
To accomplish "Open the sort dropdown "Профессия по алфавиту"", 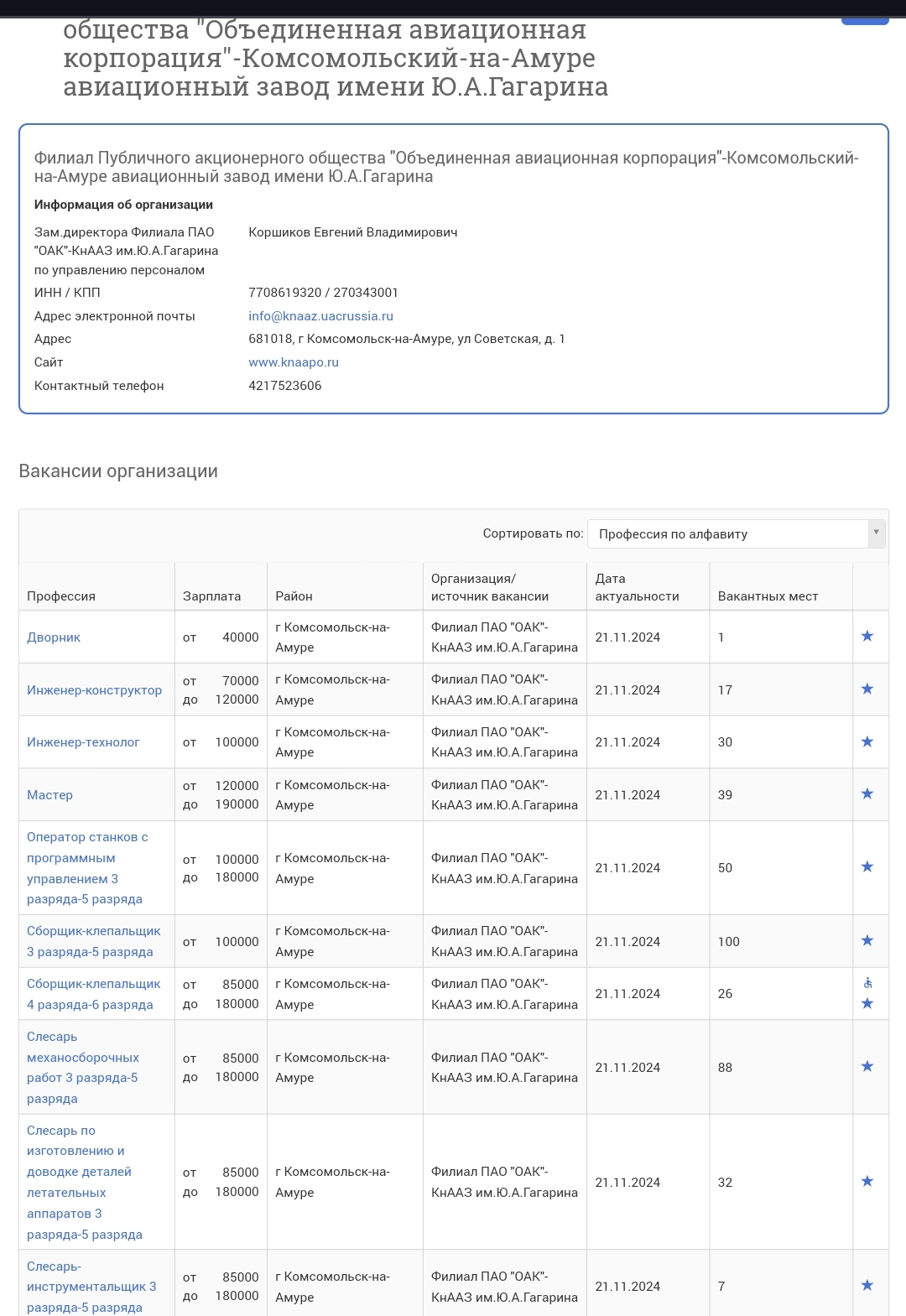I will click(x=737, y=533).
